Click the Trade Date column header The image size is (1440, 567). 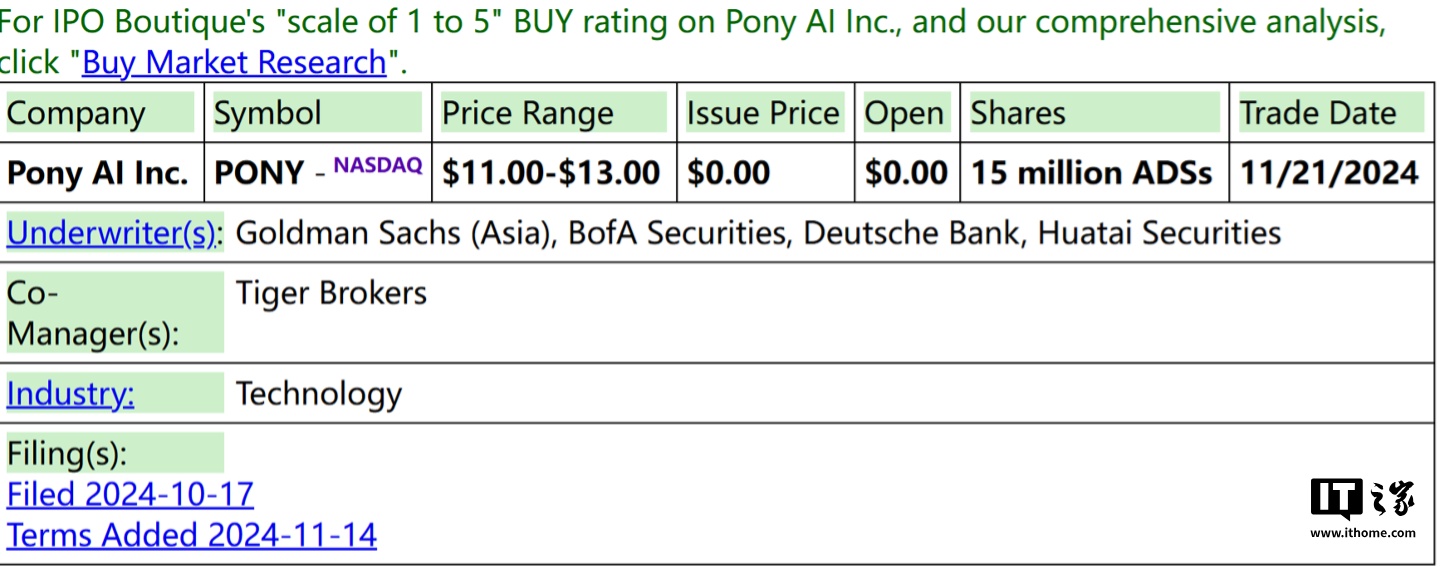coord(1318,113)
